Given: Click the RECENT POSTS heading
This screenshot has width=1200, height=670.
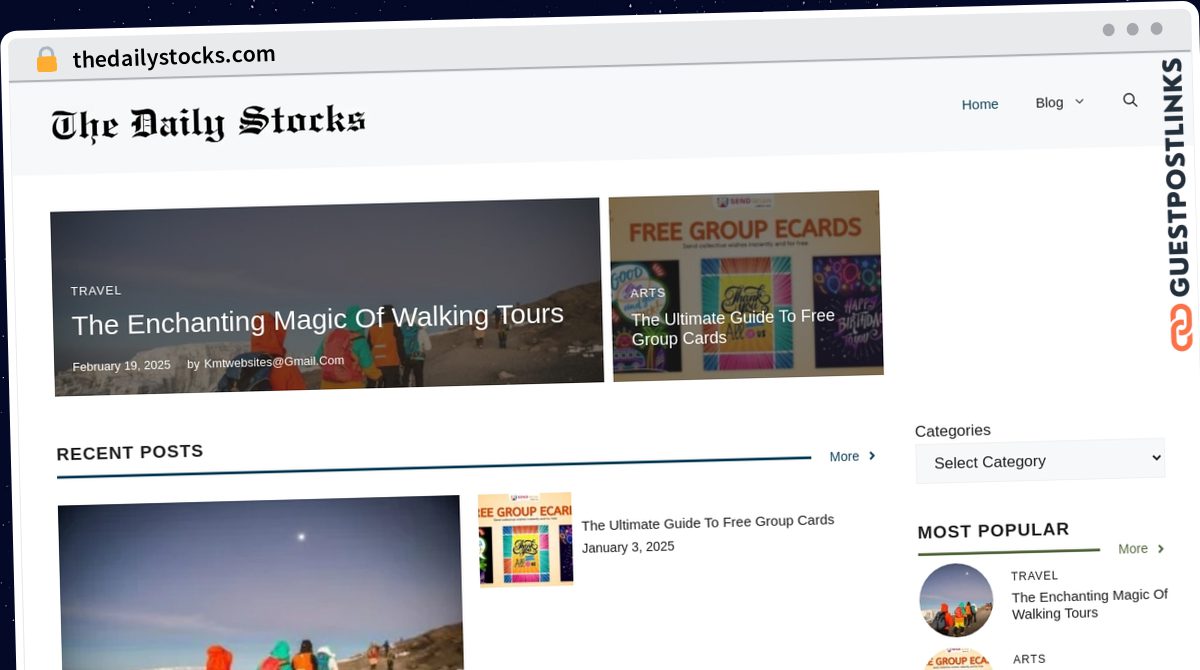Looking at the screenshot, I should coord(130,452).
